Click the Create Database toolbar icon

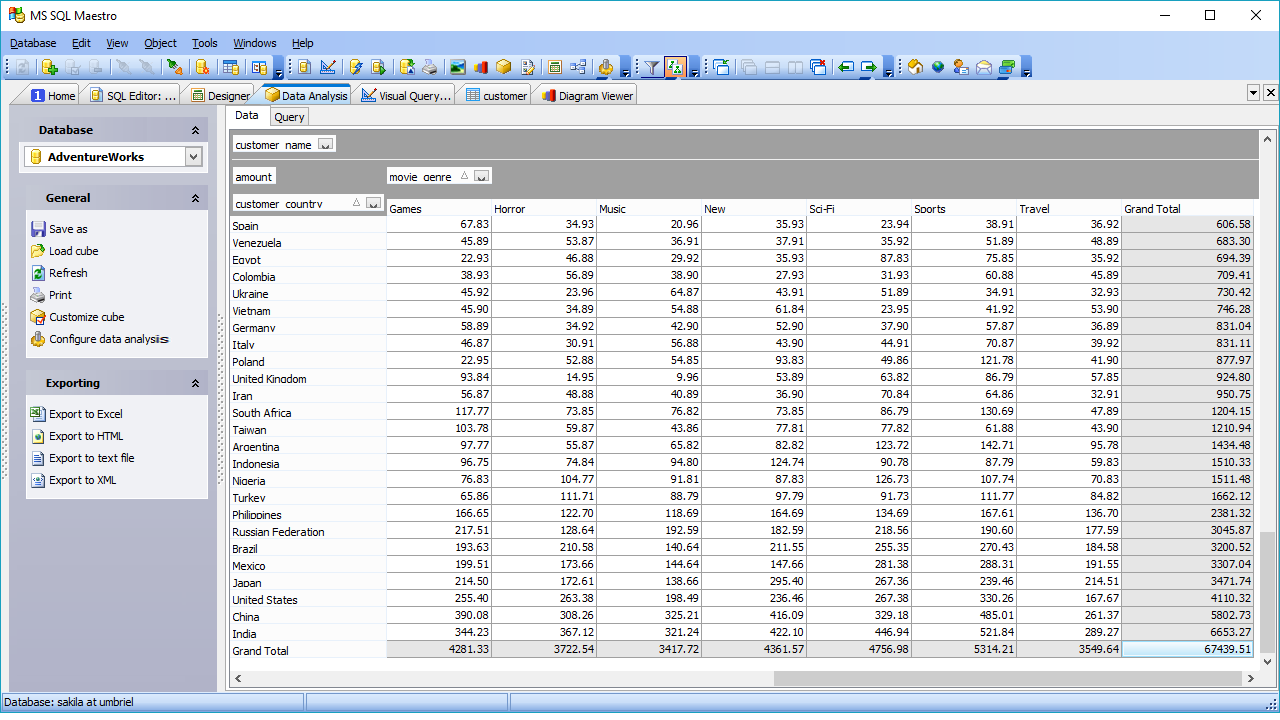tap(49, 67)
